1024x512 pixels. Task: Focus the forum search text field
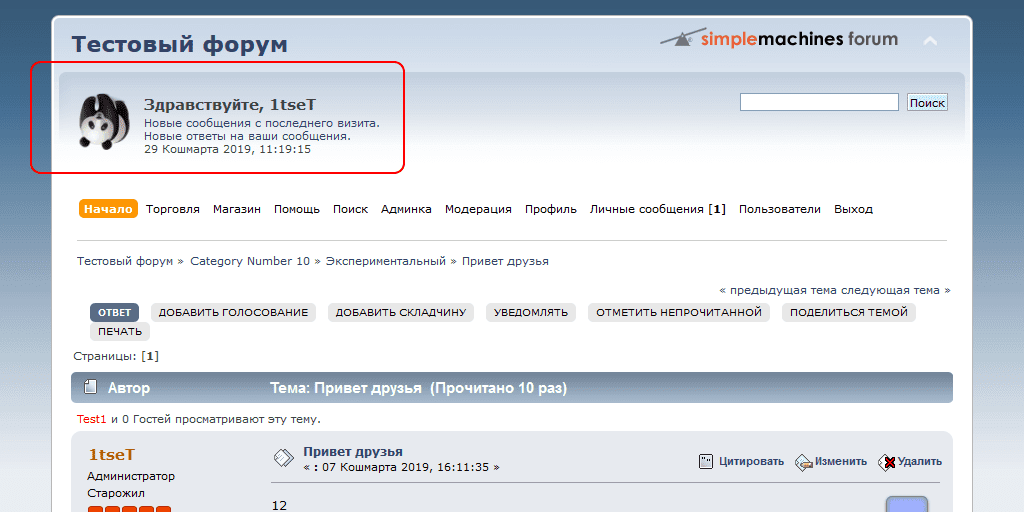pos(818,102)
